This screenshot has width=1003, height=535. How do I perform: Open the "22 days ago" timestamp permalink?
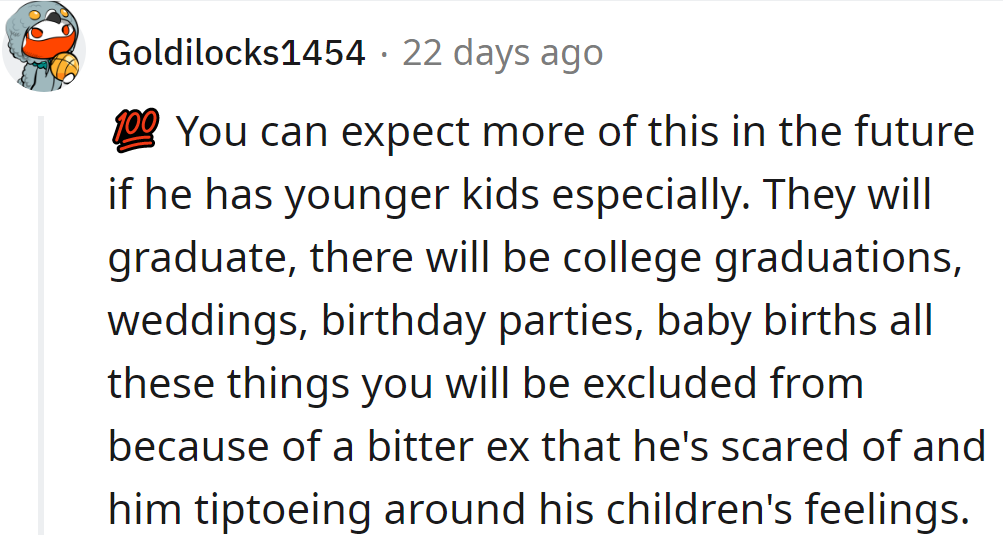tap(502, 53)
